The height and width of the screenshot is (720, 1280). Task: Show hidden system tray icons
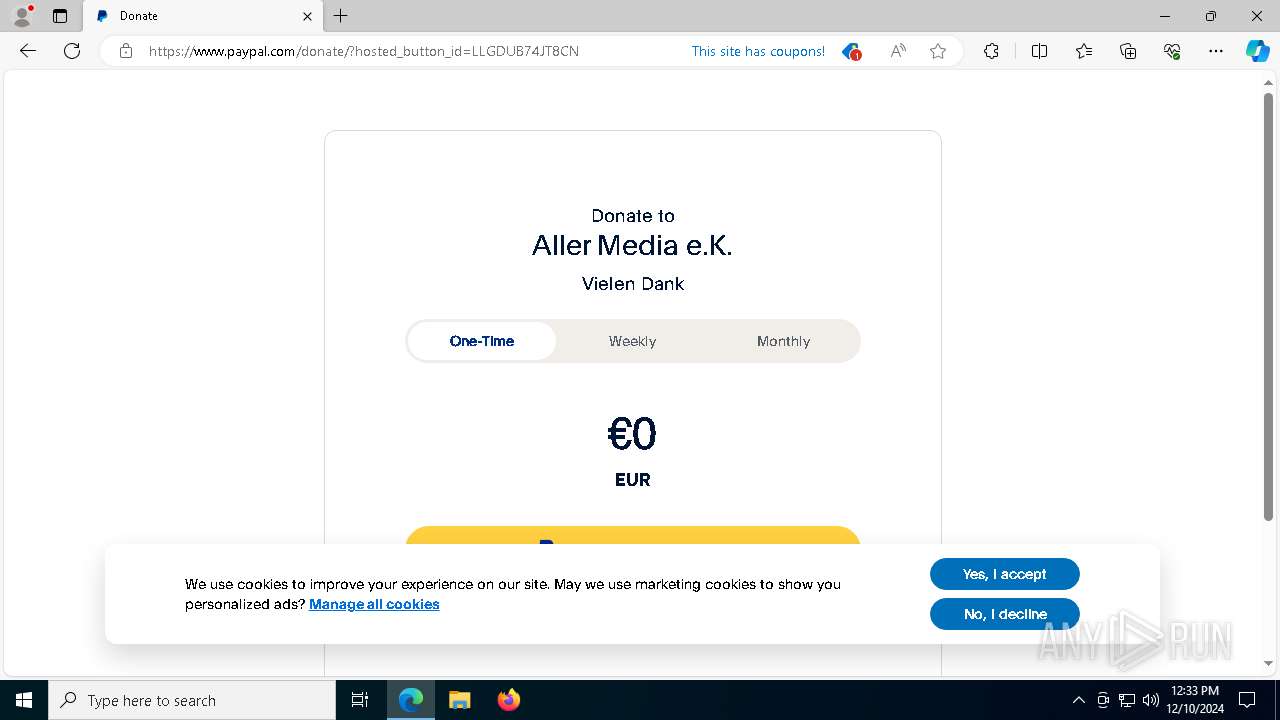coord(1078,700)
